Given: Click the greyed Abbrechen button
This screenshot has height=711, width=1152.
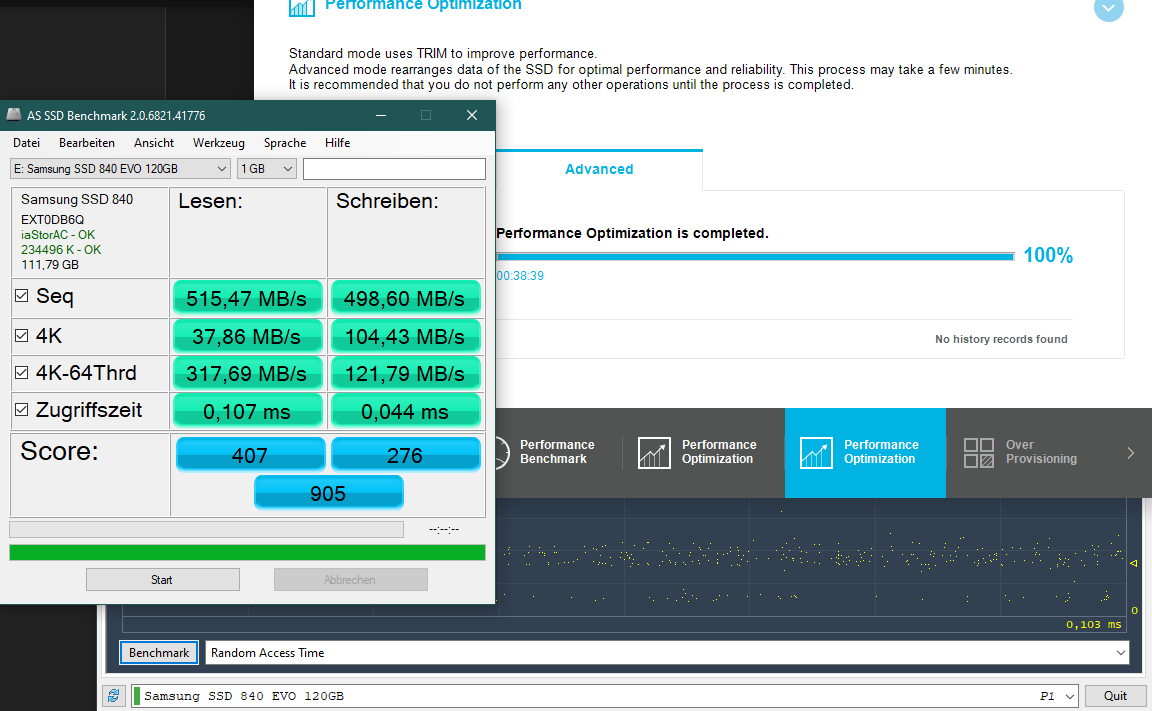Looking at the screenshot, I should pyautogui.click(x=350, y=580).
